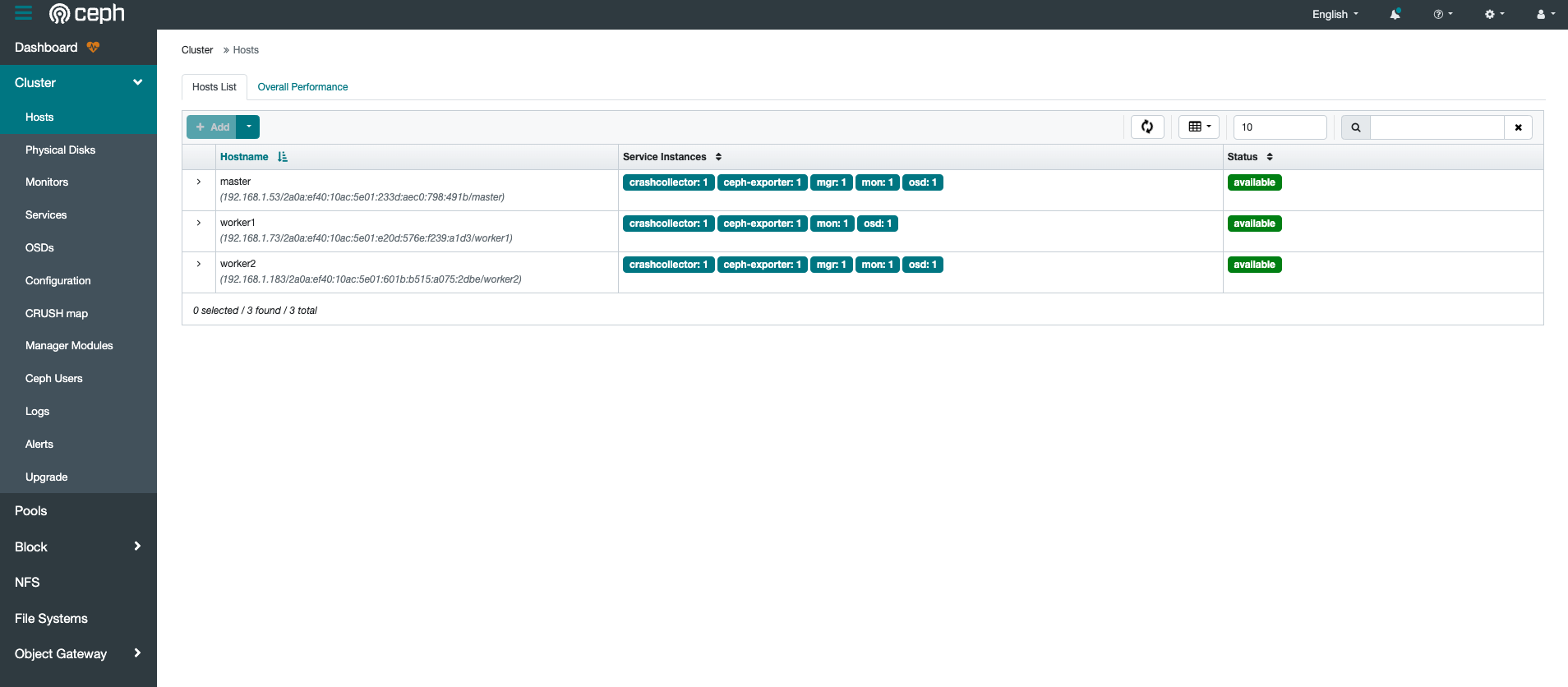Sort by Hostname column
The width and height of the screenshot is (1568, 687).
tap(244, 157)
